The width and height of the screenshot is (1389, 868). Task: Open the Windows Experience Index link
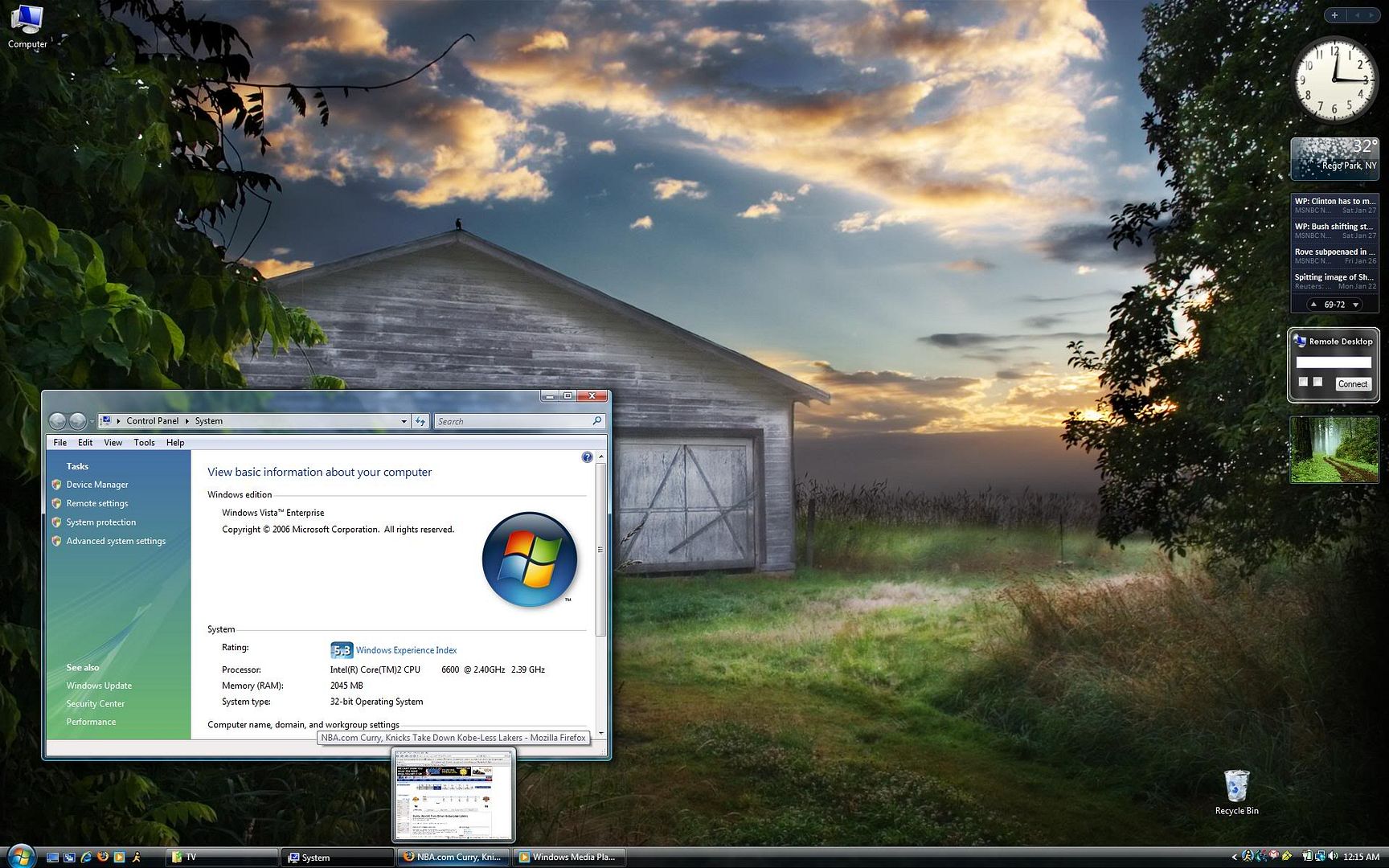[x=406, y=650]
